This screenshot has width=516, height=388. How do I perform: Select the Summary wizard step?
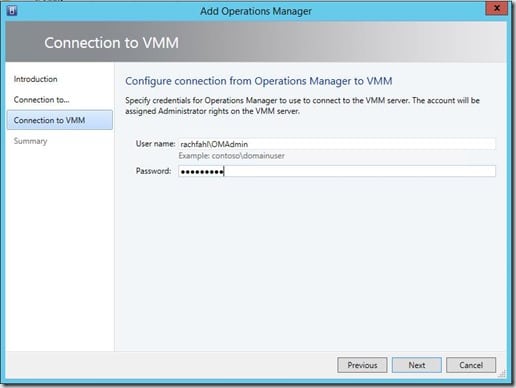(x=31, y=141)
